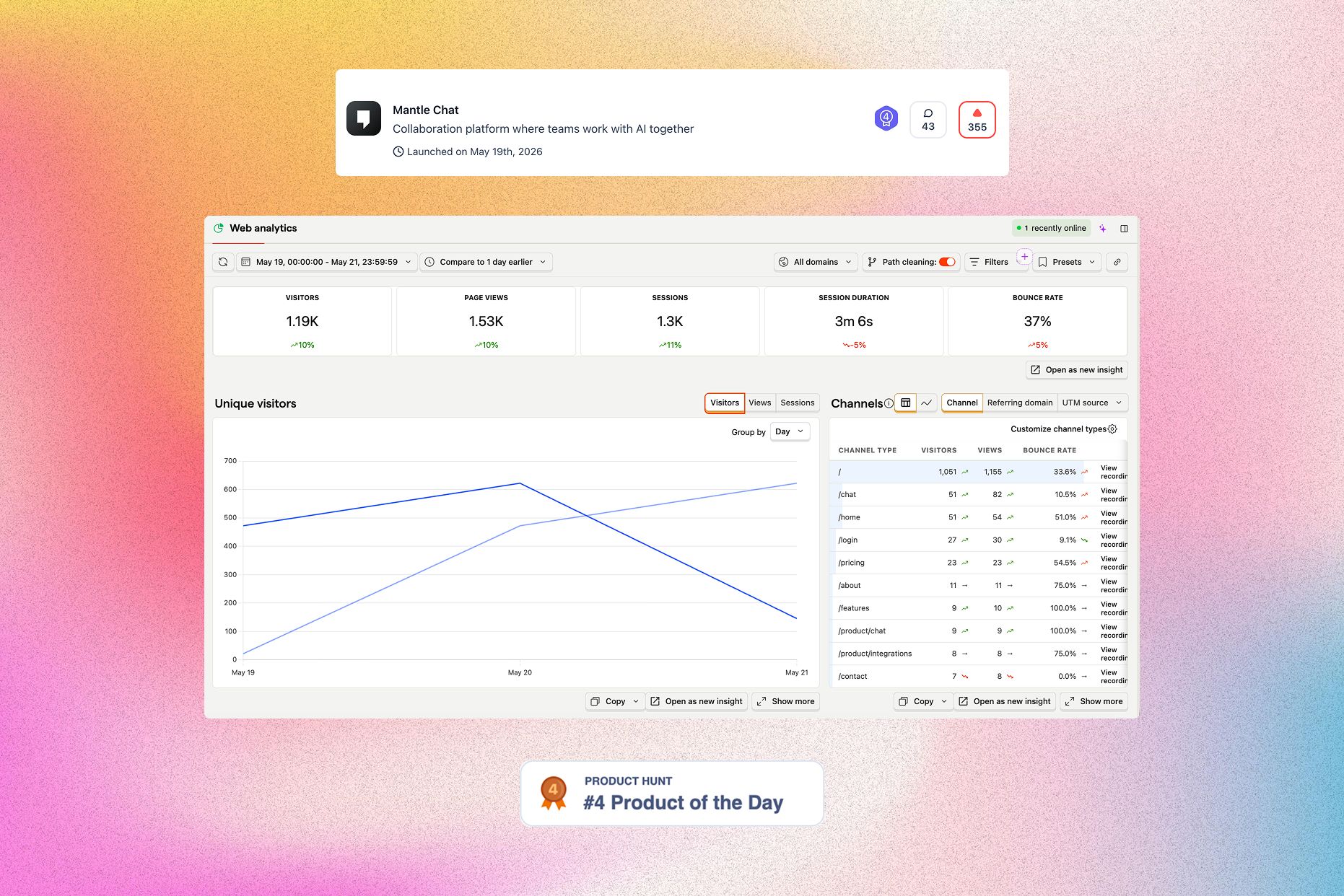Click the 1 recently online badge
This screenshot has height=896, width=1344.
click(x=1051, y=228)
